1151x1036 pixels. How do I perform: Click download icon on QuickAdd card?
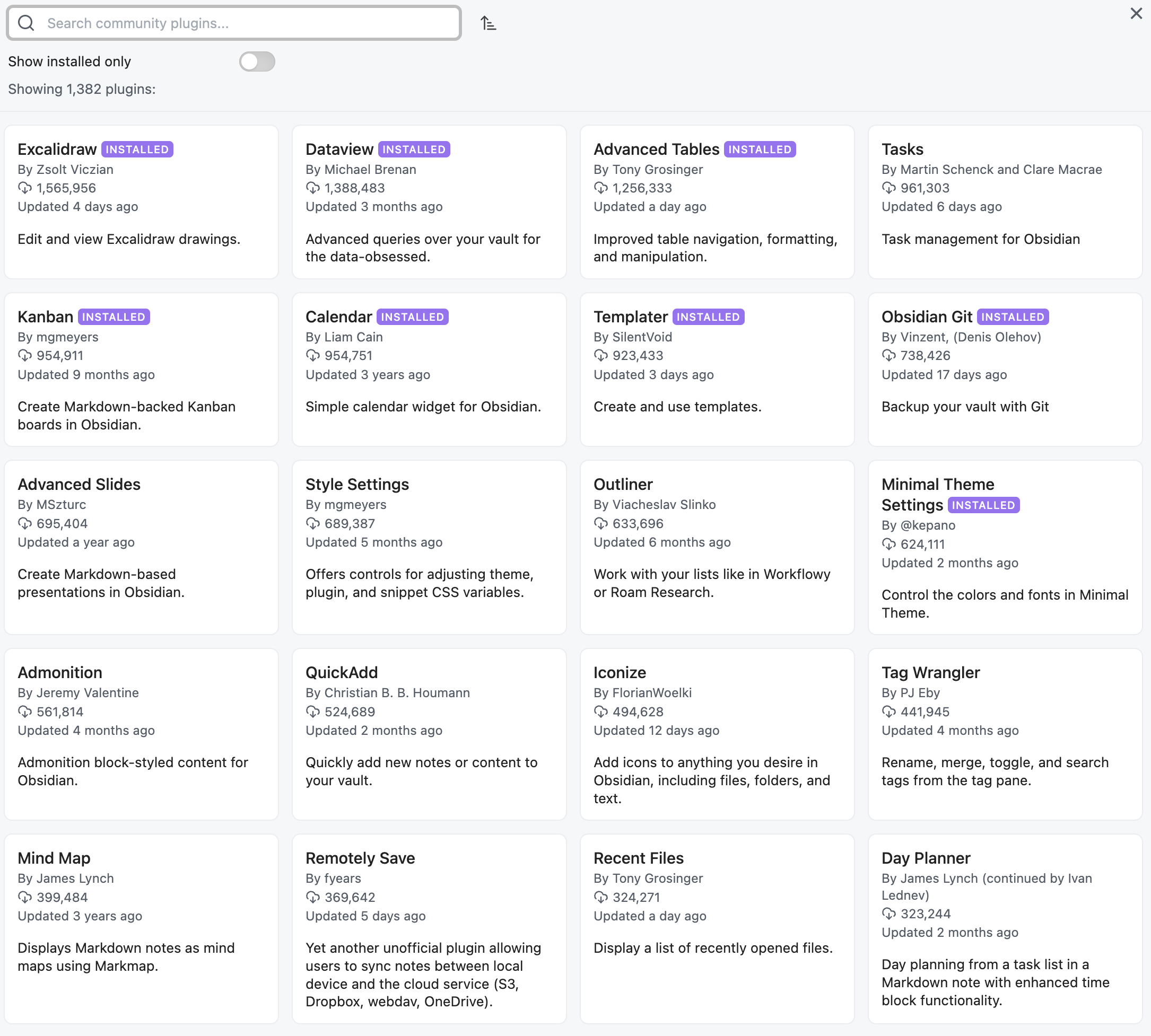[312, 712]
